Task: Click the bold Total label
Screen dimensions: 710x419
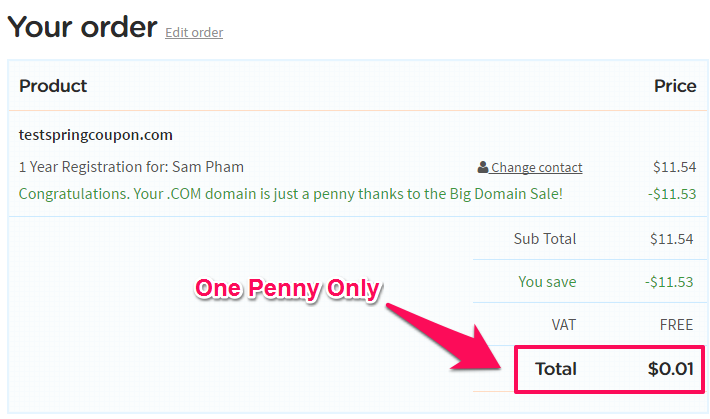Action: pos(556,369)
